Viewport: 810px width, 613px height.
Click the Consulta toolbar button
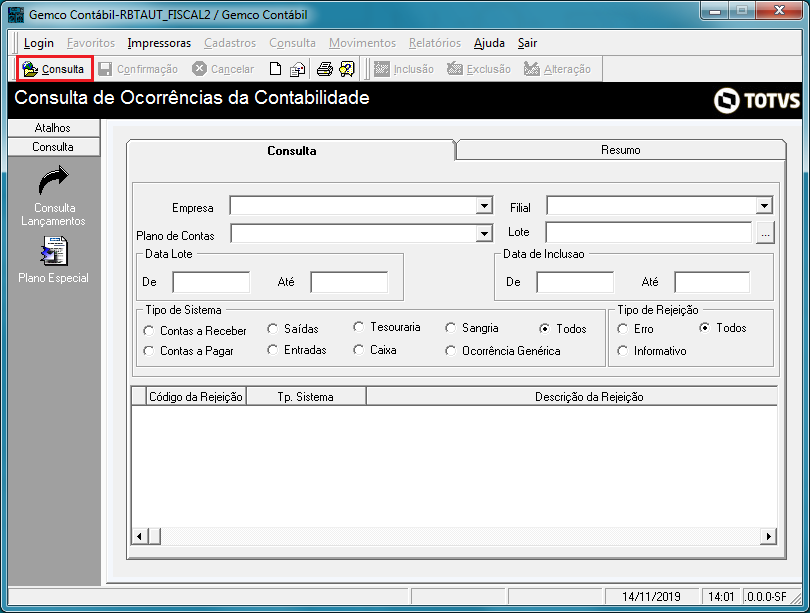click(55, 69)
